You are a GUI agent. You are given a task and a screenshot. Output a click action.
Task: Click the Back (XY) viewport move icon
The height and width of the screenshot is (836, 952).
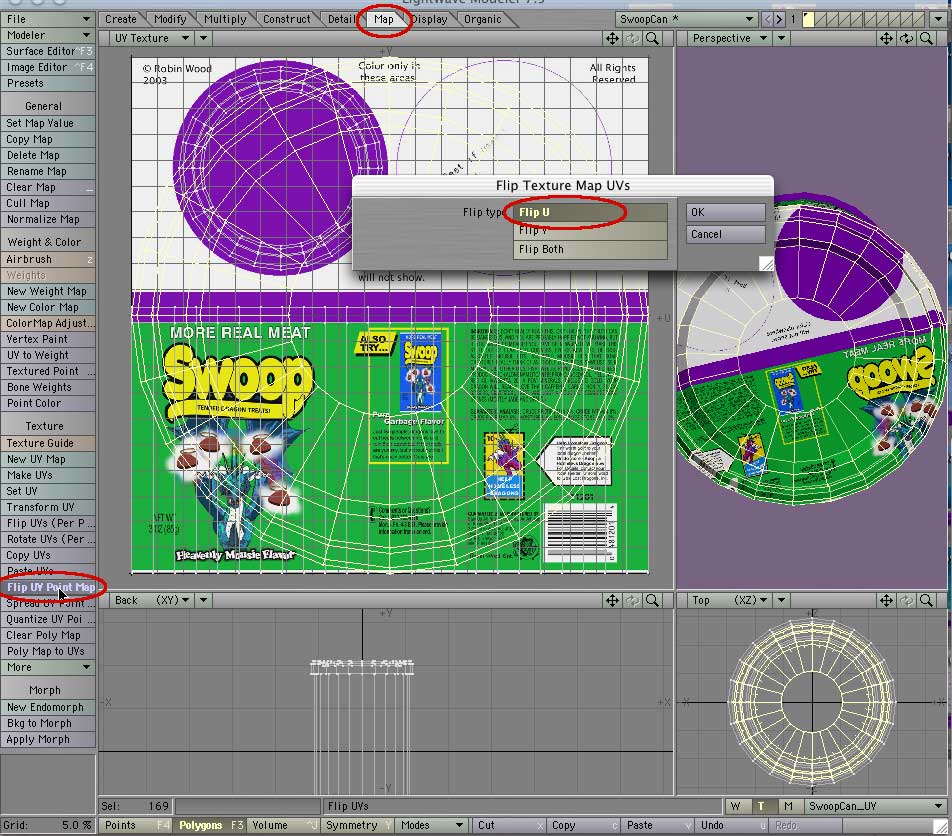612,600
